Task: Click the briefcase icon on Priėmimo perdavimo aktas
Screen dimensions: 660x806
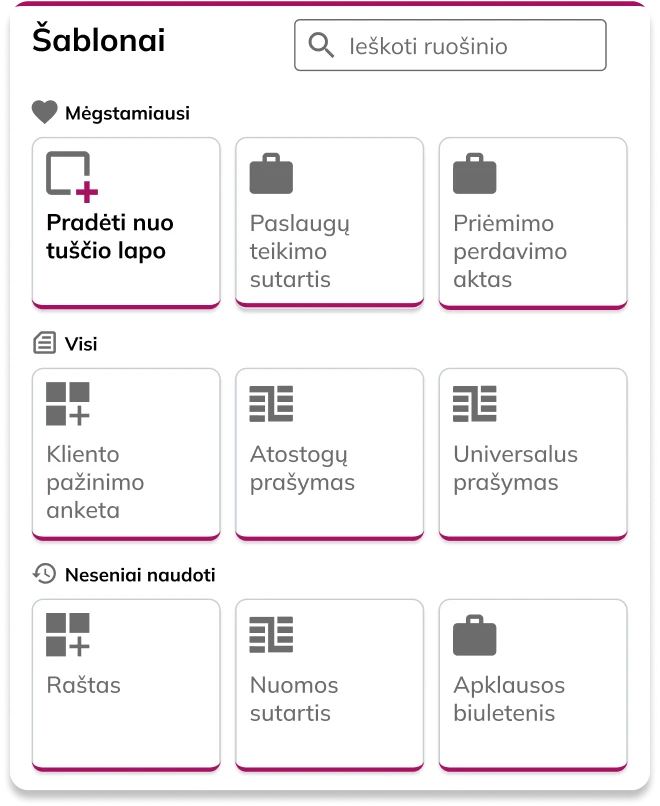Action: (x=473, y=172)
